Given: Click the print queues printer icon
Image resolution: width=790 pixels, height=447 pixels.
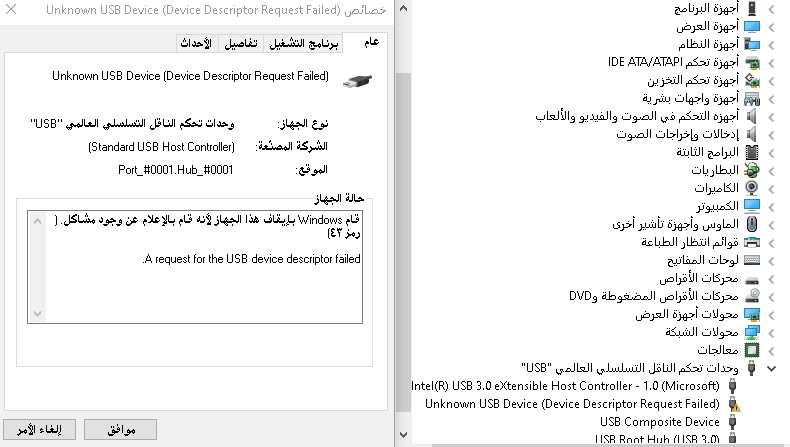Looking at the screenshot, I should (x=752, y=242).
